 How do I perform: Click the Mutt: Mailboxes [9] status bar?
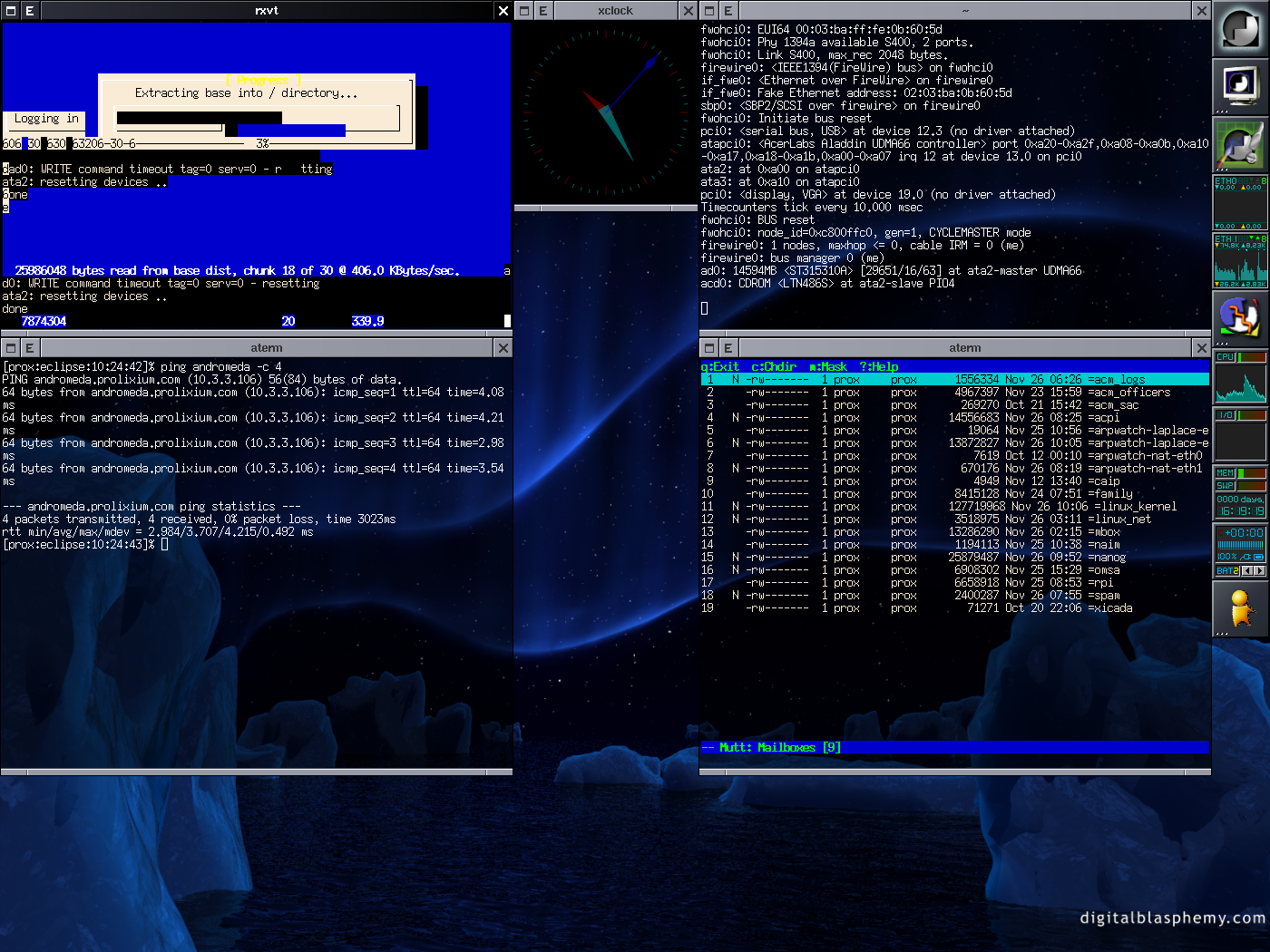point(954,748)
